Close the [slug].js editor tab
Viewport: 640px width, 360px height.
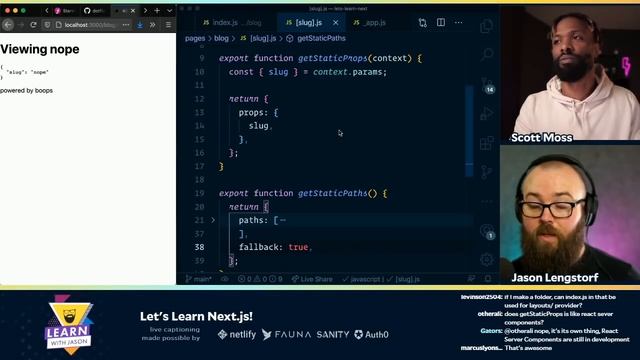[x=336, y=23]
